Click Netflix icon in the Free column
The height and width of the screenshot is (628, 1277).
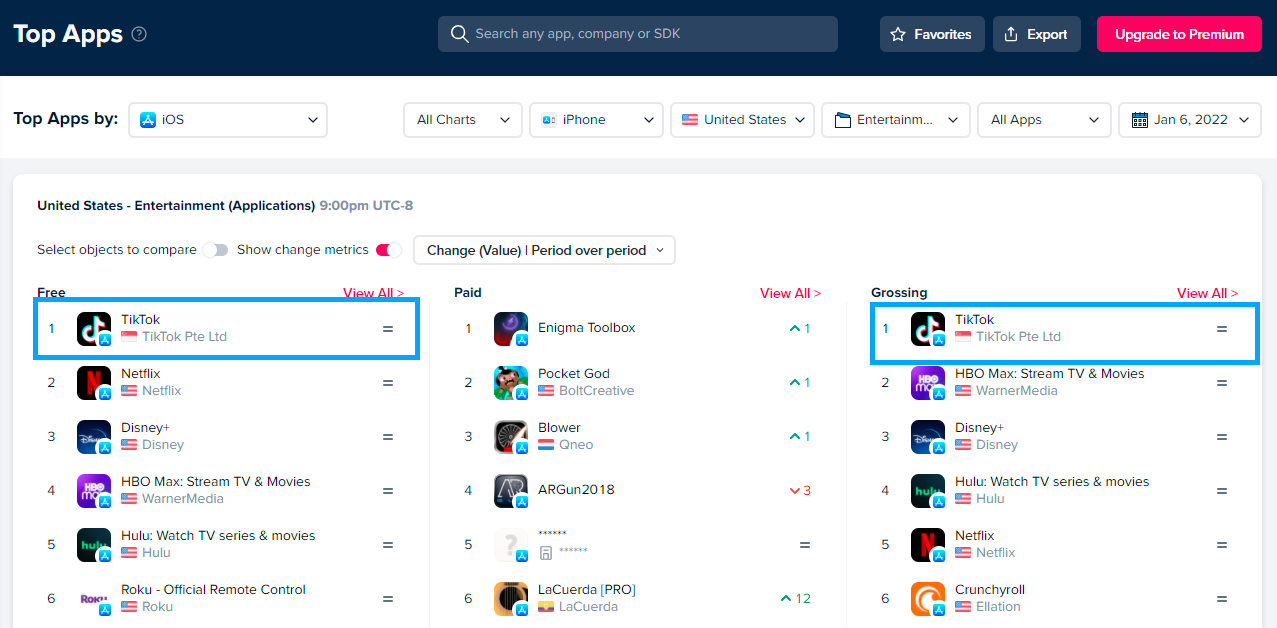[x=94, y=383]
